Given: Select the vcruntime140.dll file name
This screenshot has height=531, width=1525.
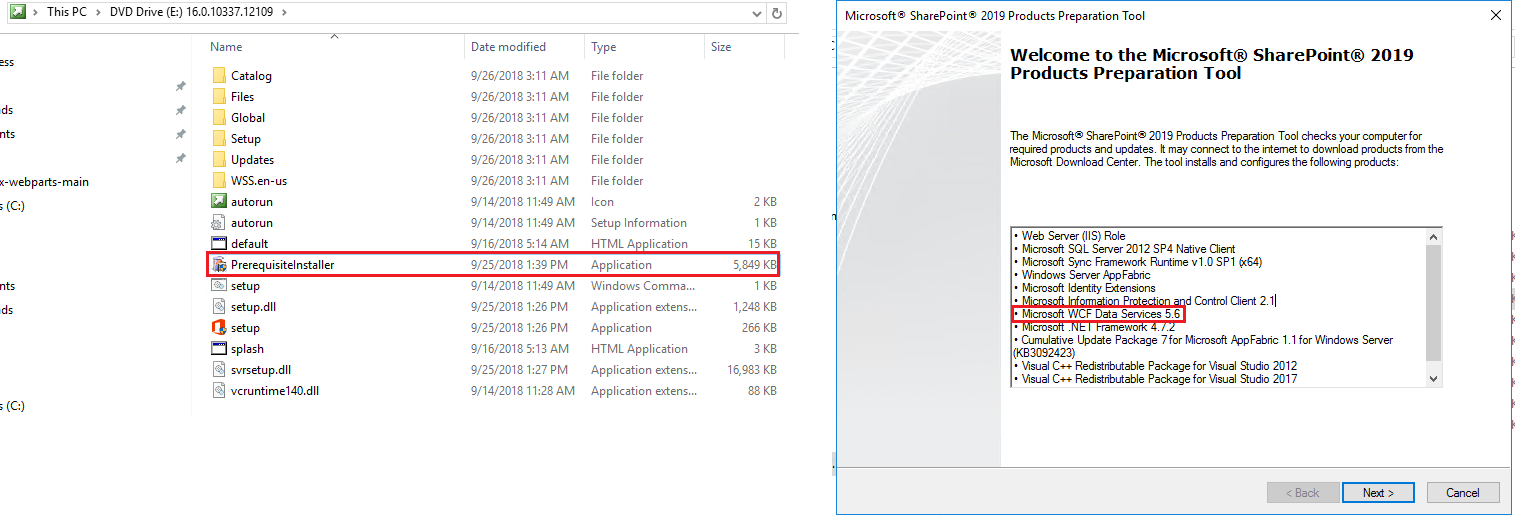Looking at the screenshot, I should coord(275,391).
